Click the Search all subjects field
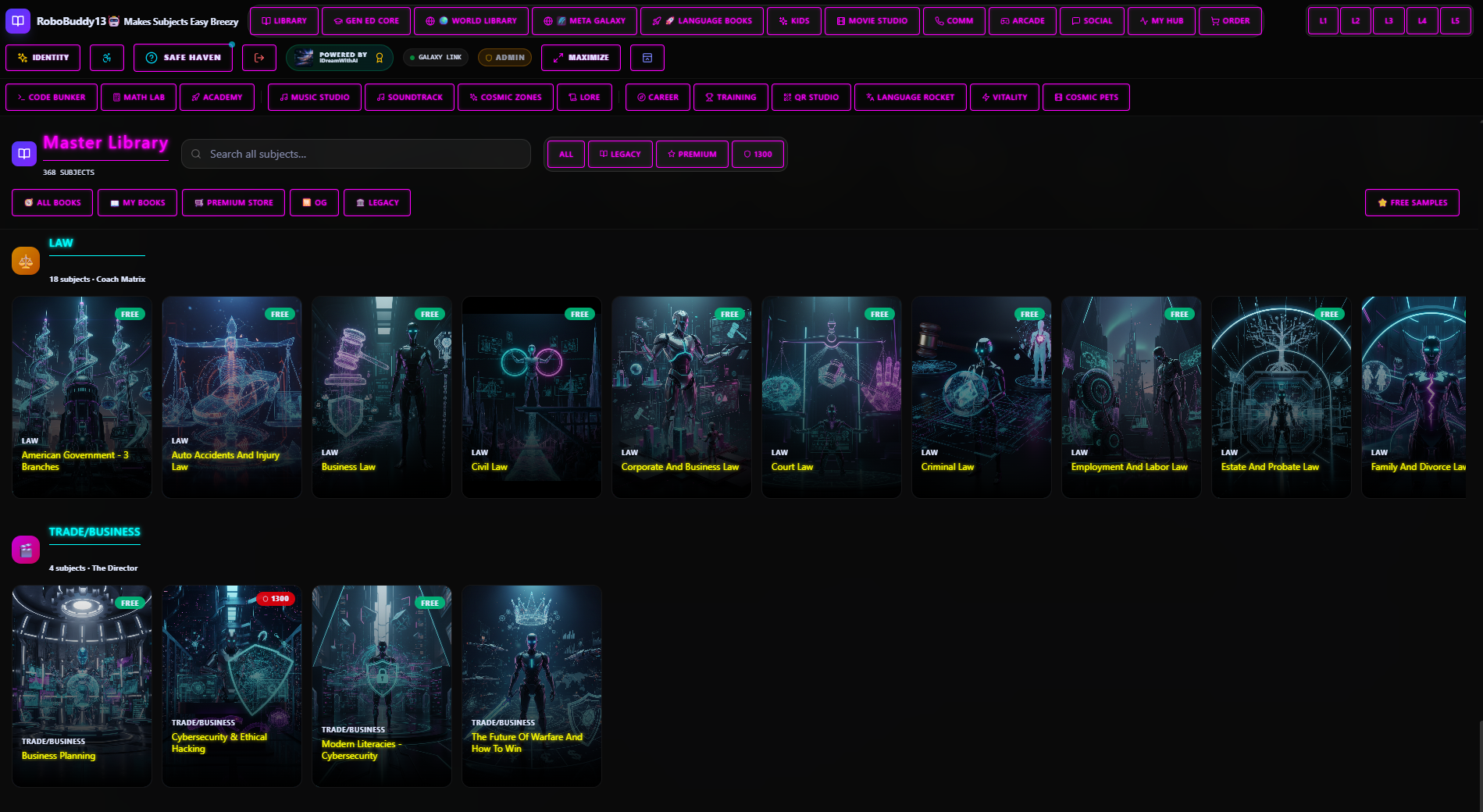The height and width of the screenshot is (812, 1483). (356, 154)
